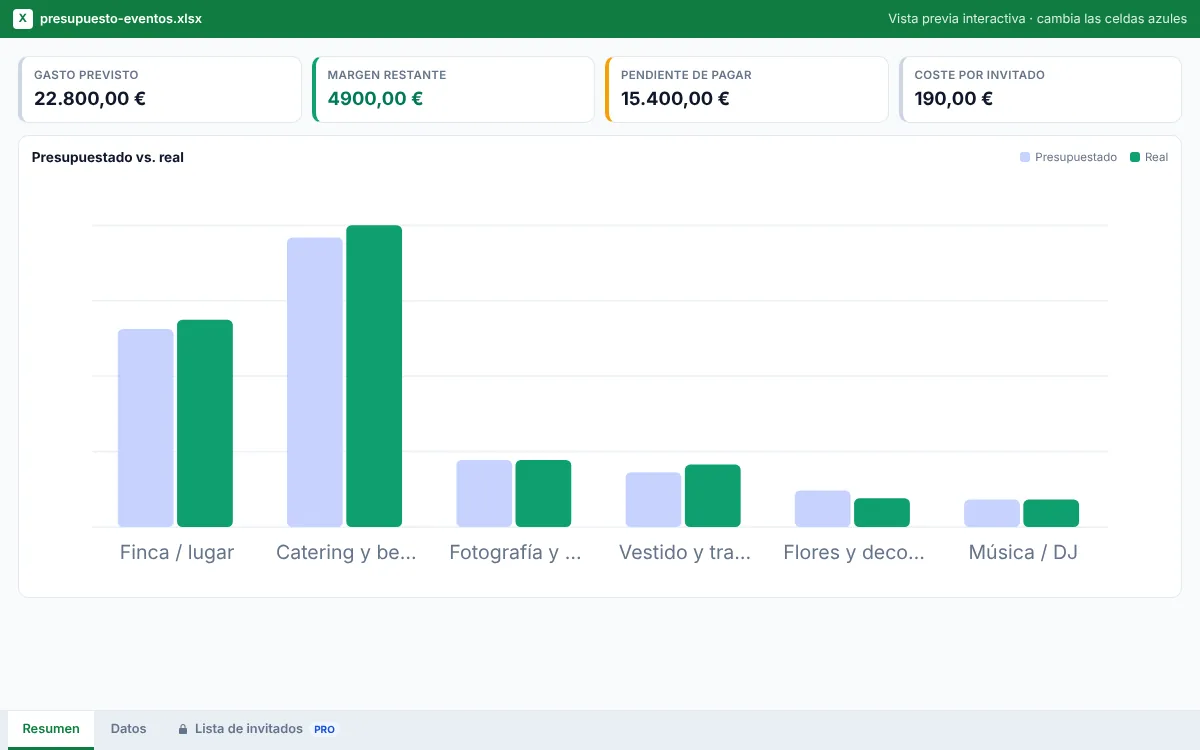Select the value 22.800,00 €
The width and height of the screenshot is (1200, 750).
pos(90,99)
